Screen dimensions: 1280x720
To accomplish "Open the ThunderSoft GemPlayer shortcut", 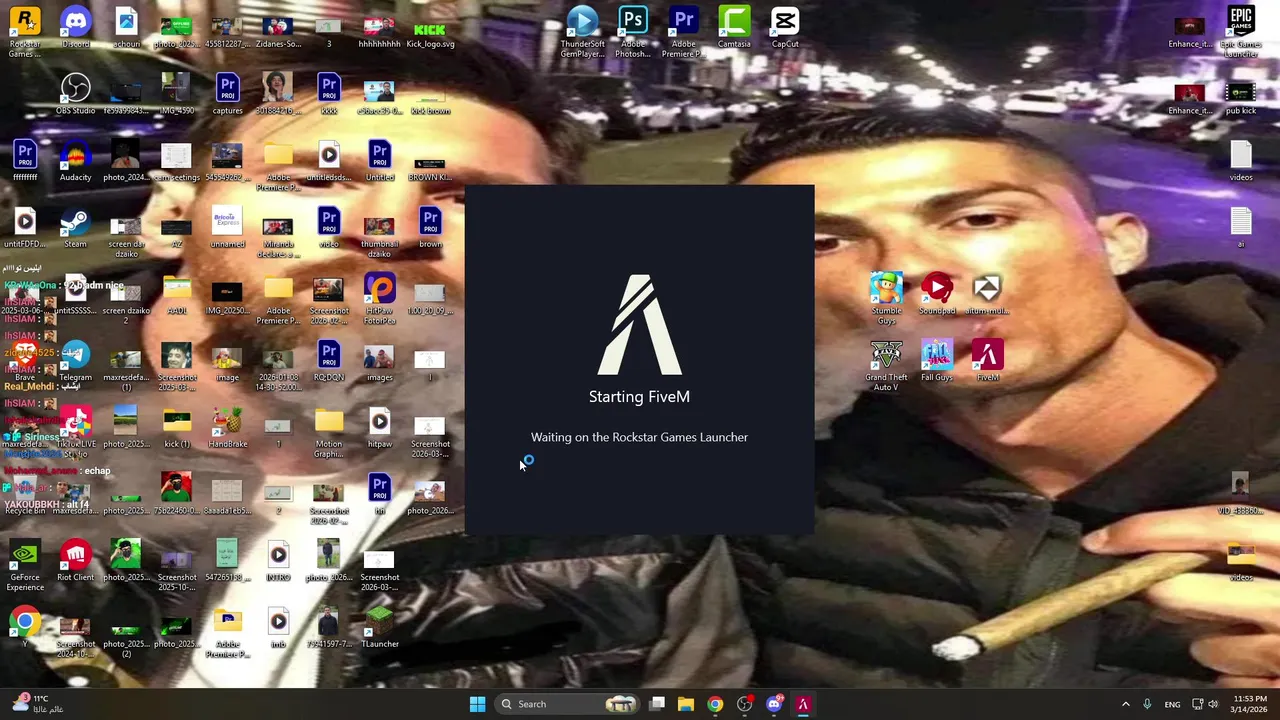I will 582,32.
